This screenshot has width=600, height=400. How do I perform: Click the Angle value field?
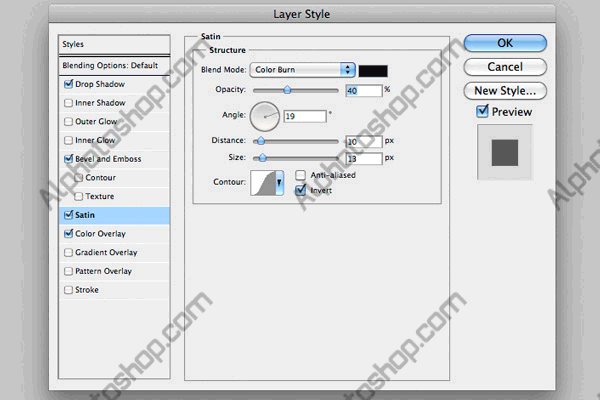(x=305, y=116)
